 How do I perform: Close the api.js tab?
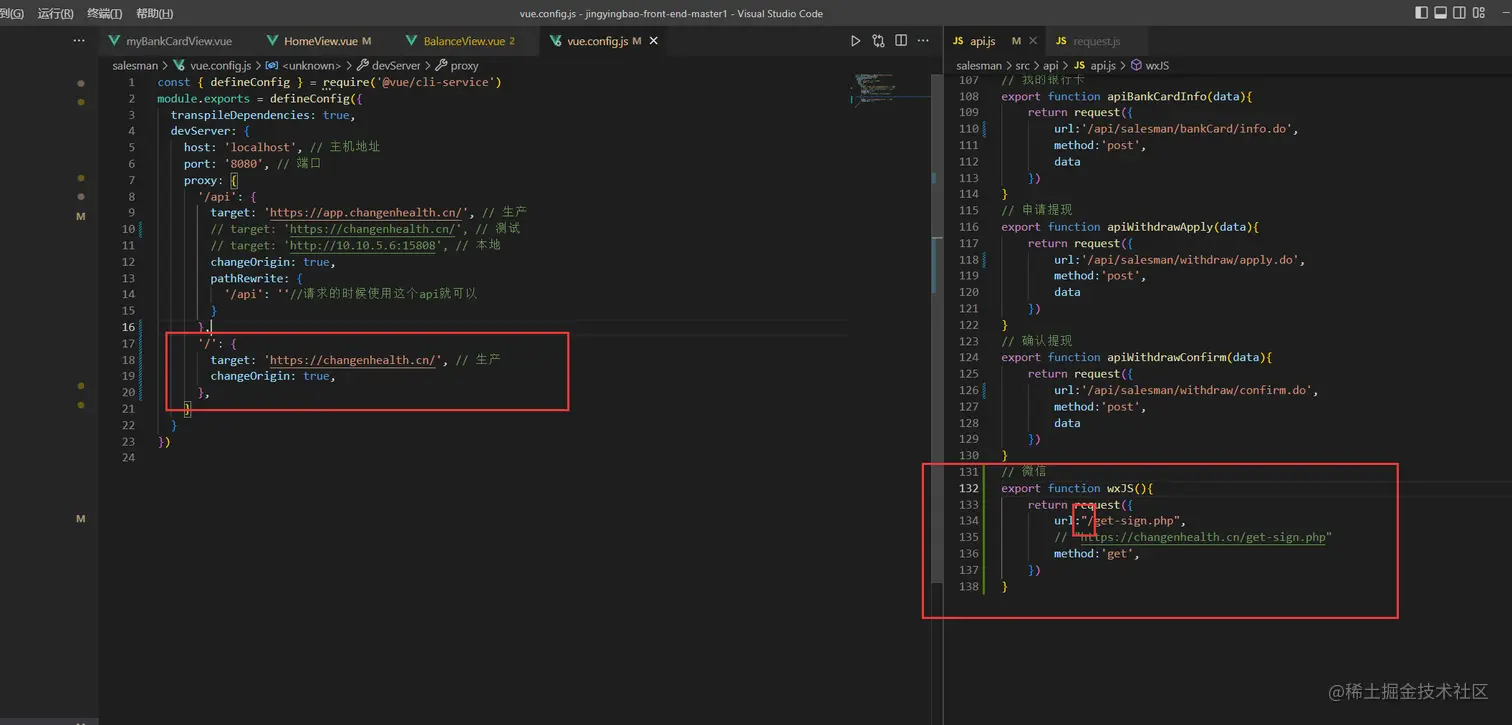pos(1034,41)
